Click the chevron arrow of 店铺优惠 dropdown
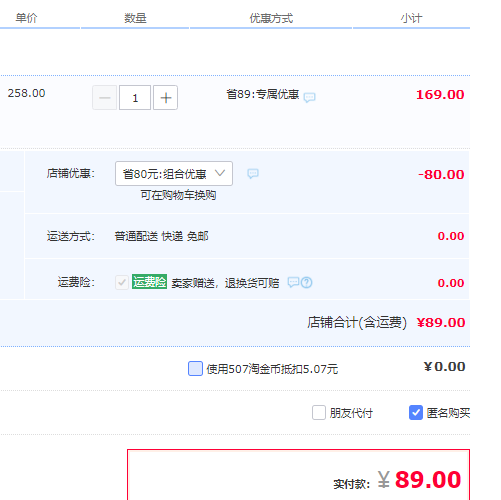This screenshot has height=500, width=501. (x=220, y=173)
